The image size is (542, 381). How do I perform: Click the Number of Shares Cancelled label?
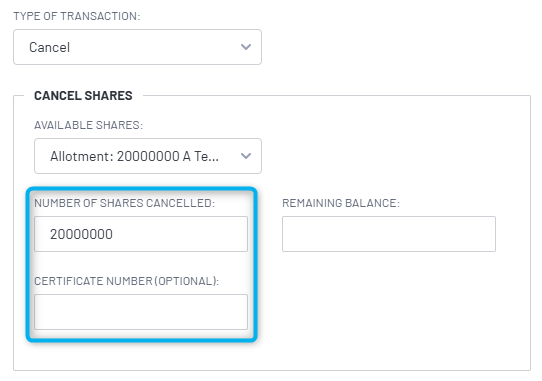tap(124, 203)
